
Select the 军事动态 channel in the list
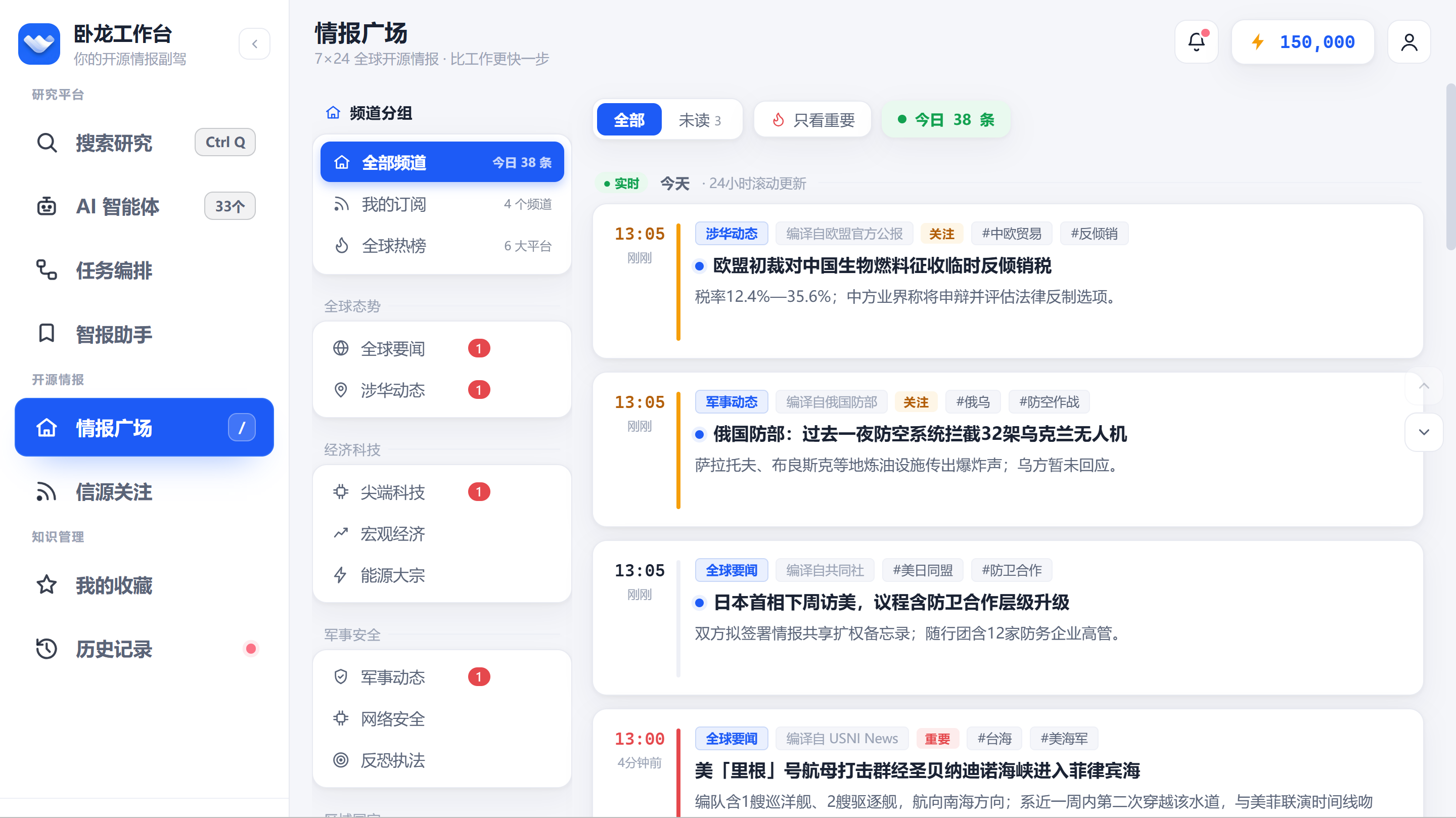(x=442, y=676)
